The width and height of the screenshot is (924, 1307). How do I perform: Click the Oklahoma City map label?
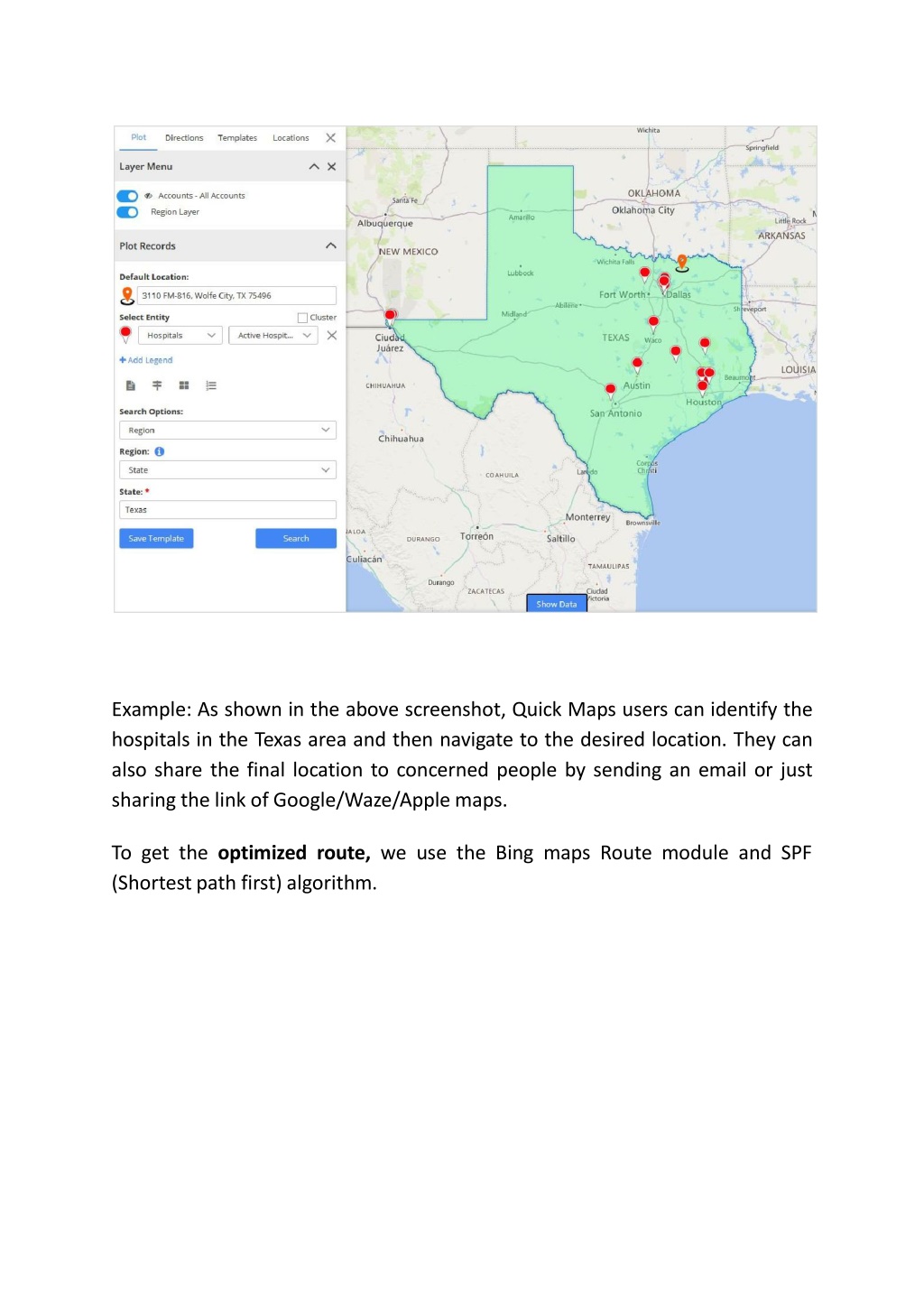(x=643, y=210)
